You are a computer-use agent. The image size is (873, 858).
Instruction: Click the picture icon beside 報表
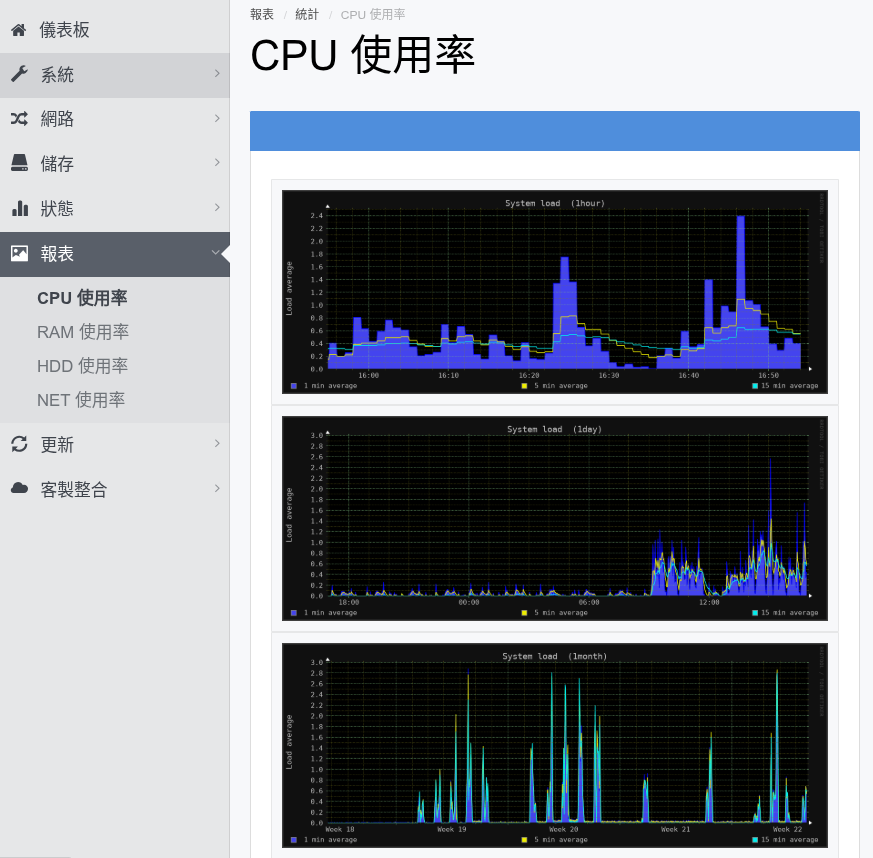[x=19, y=253]
